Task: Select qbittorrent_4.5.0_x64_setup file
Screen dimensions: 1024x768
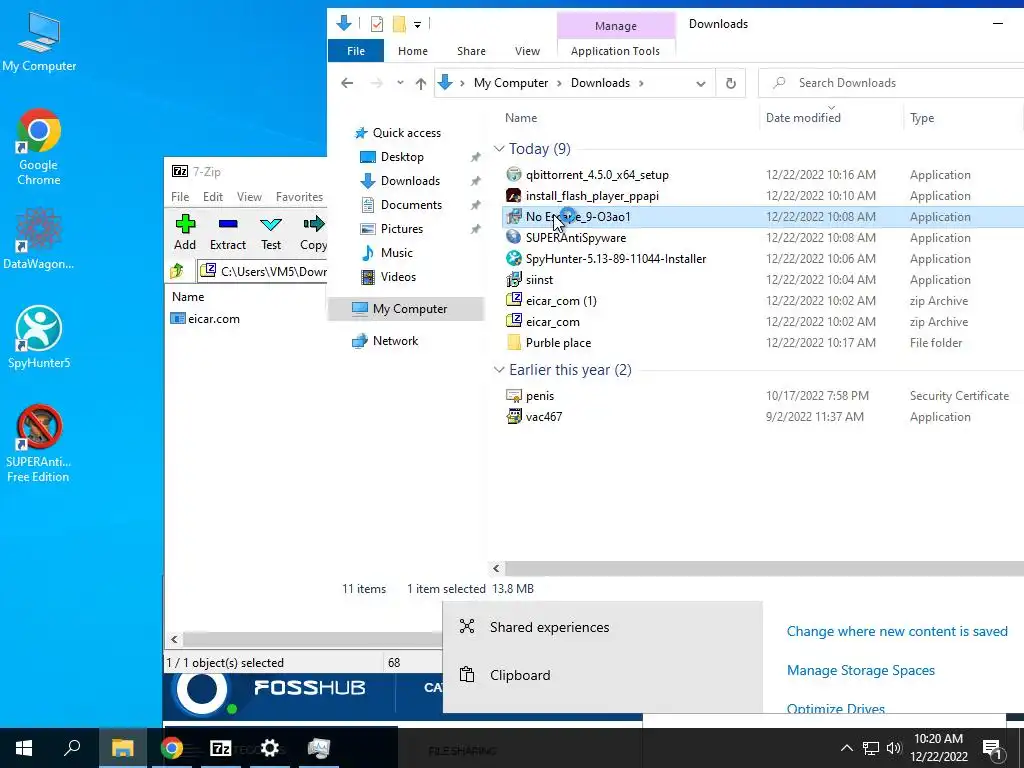Action: click(597, 175)
